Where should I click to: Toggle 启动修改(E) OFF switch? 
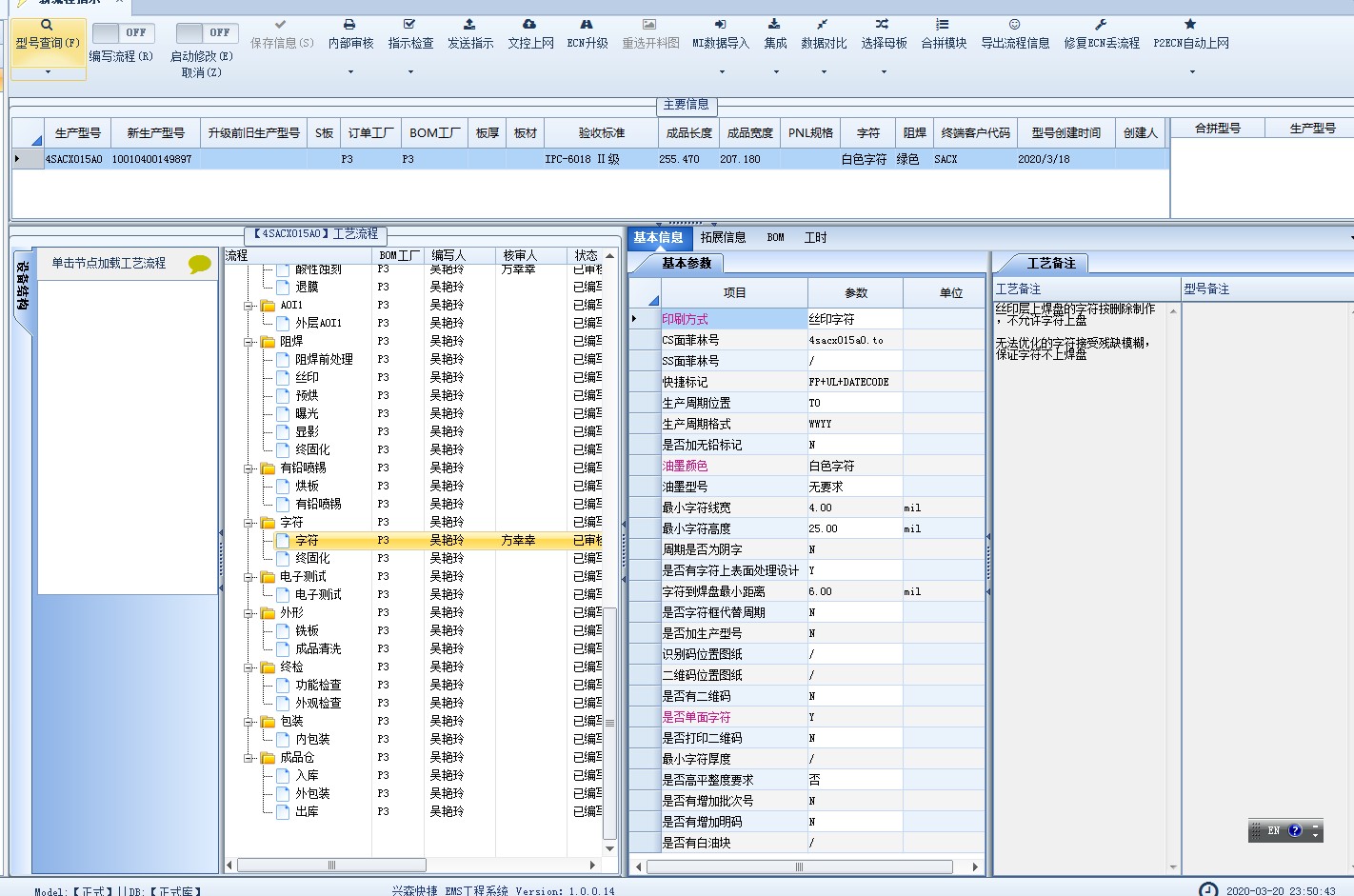[x=206, y=32]
